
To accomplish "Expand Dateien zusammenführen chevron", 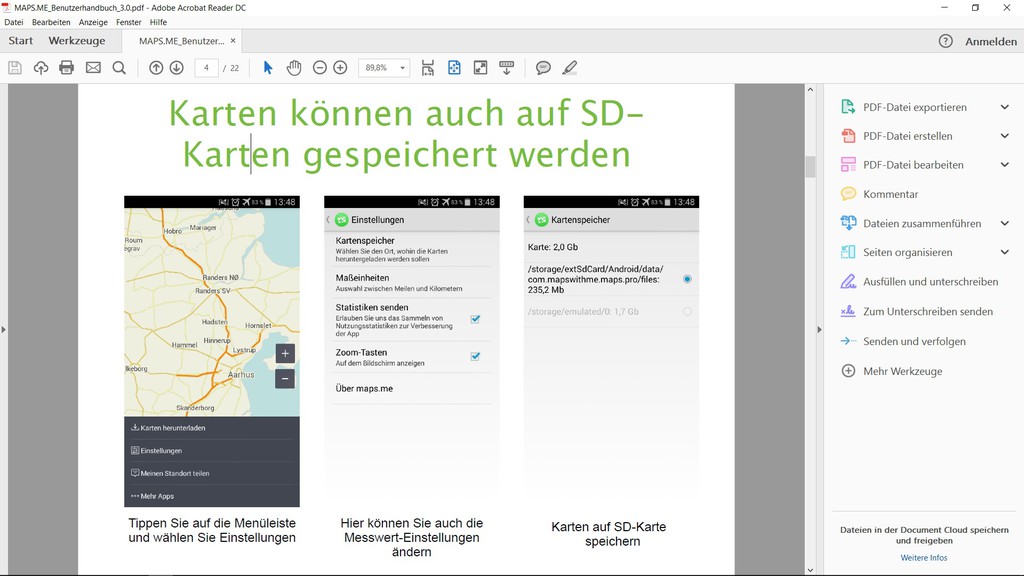I will (x=1004, y=223).
